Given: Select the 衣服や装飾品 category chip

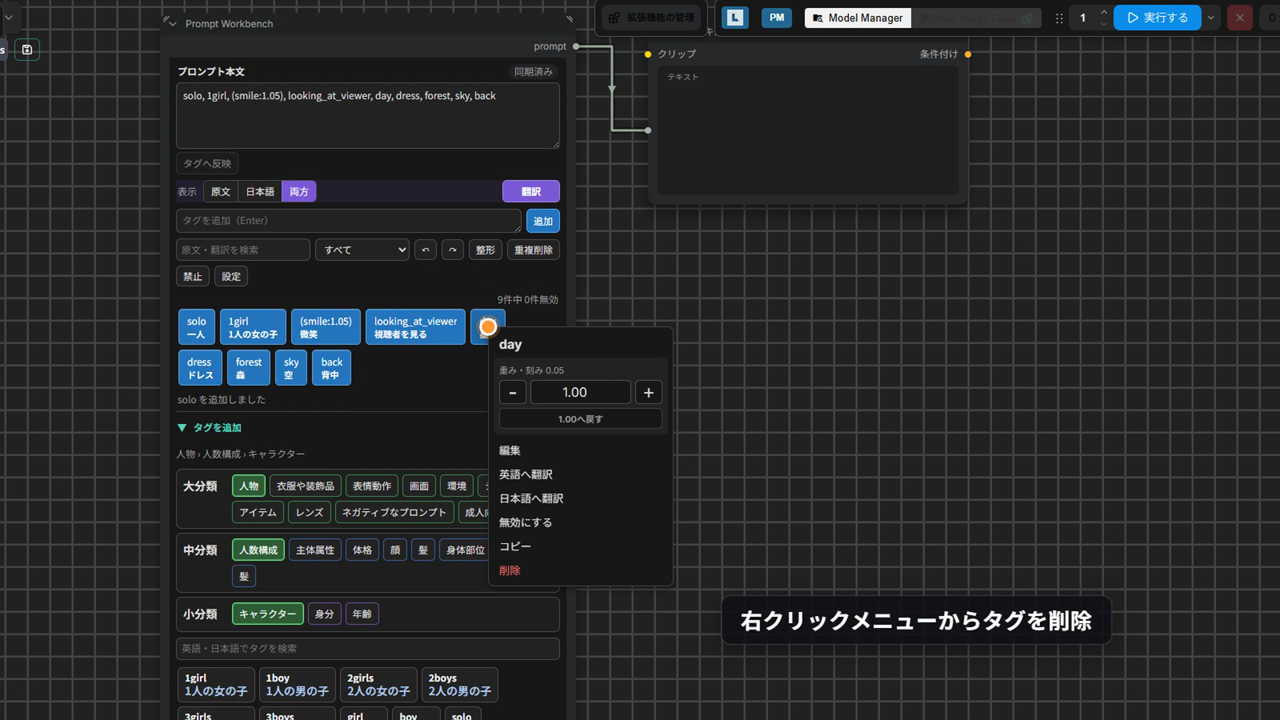Looking at the screenshot, I should (305, 486).
